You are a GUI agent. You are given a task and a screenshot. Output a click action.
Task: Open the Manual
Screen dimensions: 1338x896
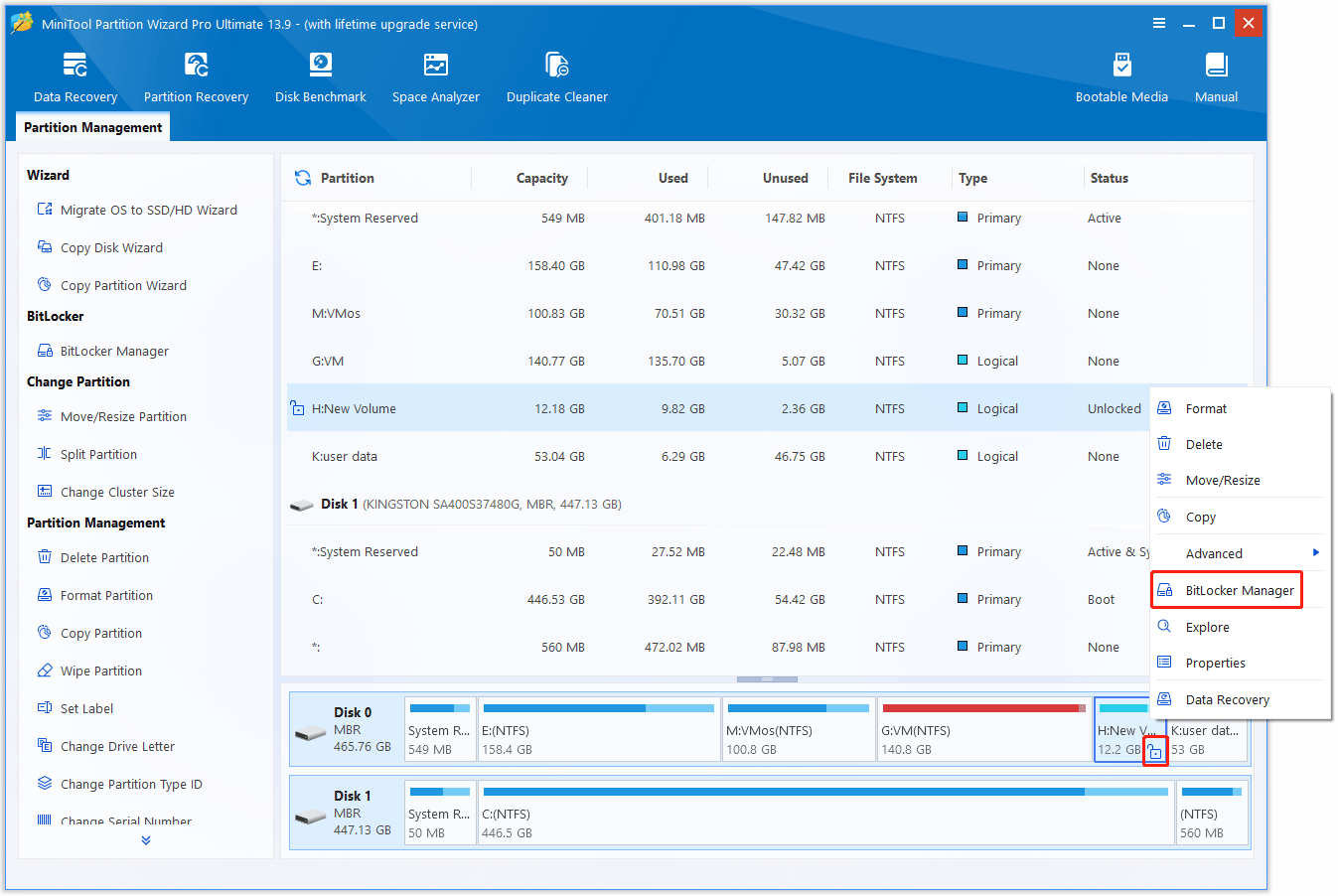(x=1216, y=78)
